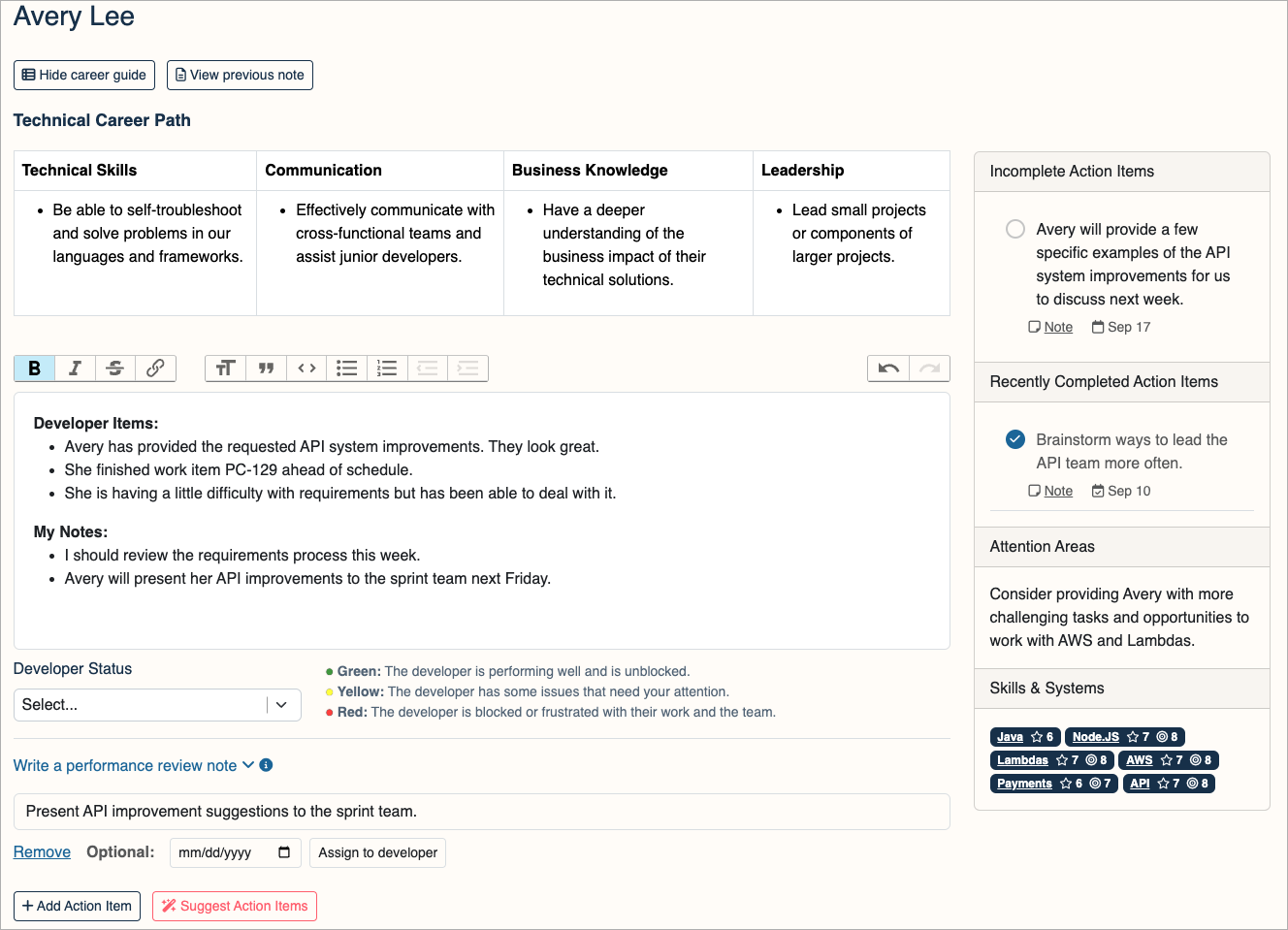Click inside the notes editor area
1288x930 pixels.
pos(482,521)
